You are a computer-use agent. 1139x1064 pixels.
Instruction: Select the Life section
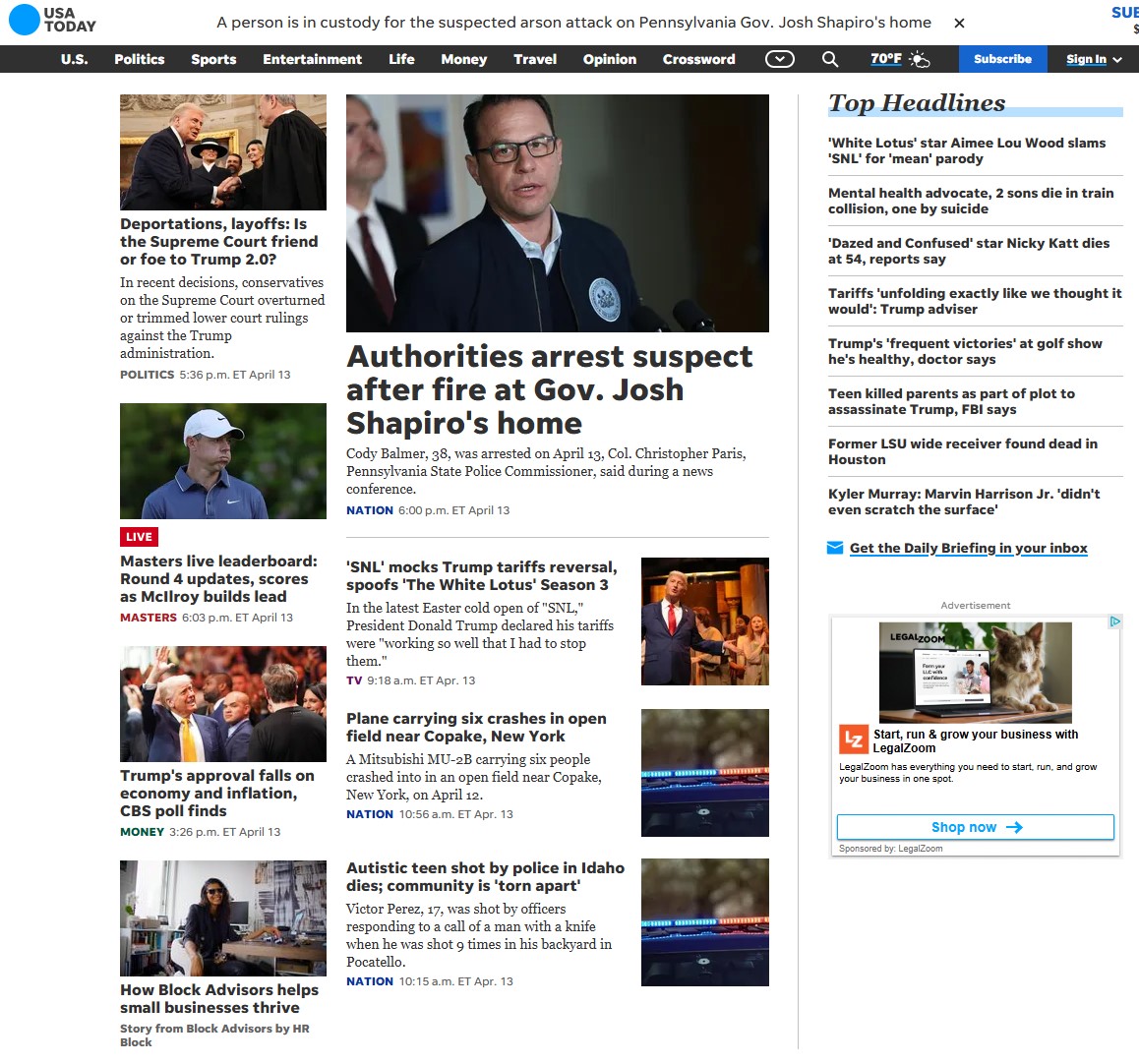click(401, 59)
